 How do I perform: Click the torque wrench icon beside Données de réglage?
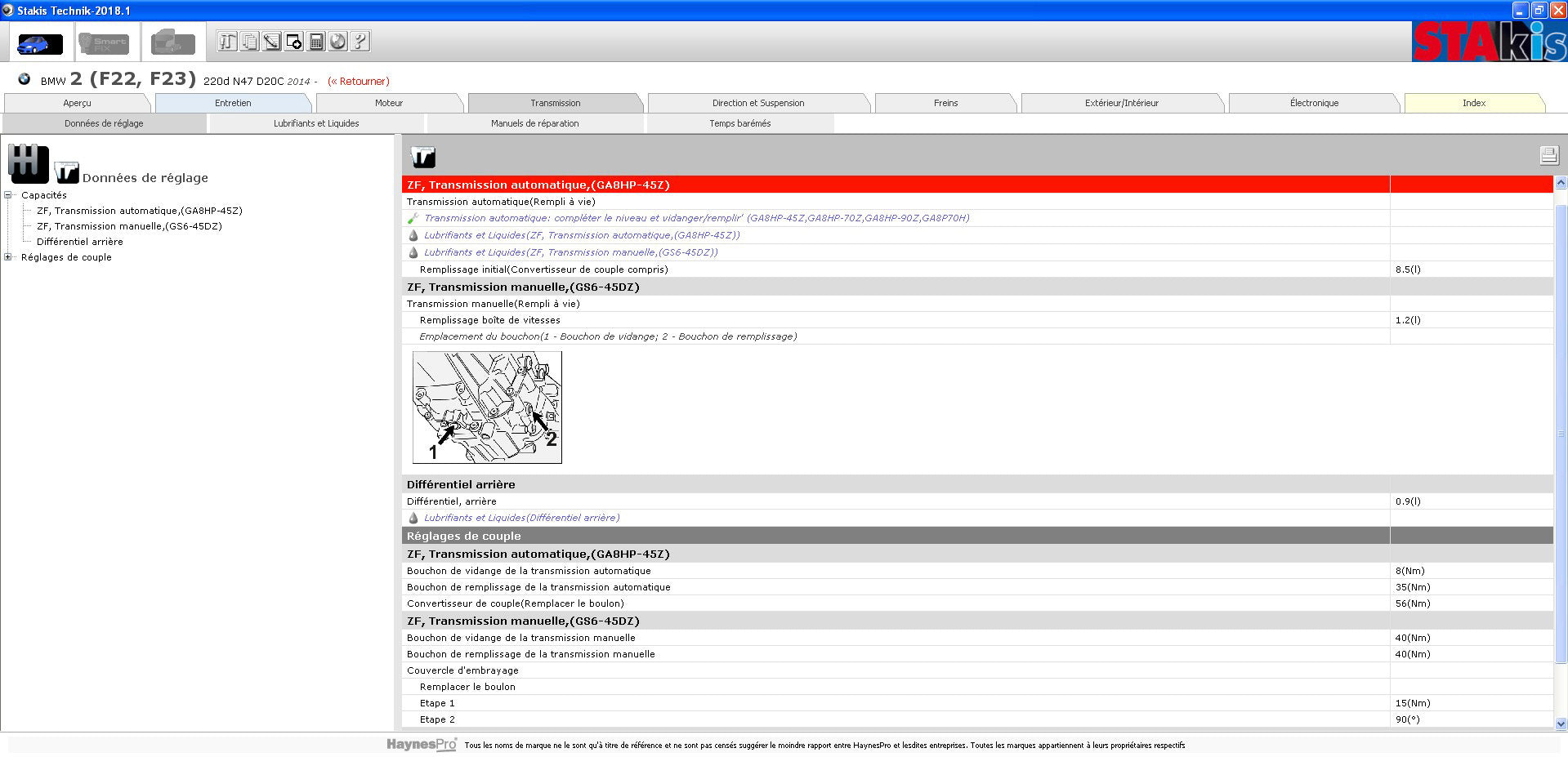(66, 172)
